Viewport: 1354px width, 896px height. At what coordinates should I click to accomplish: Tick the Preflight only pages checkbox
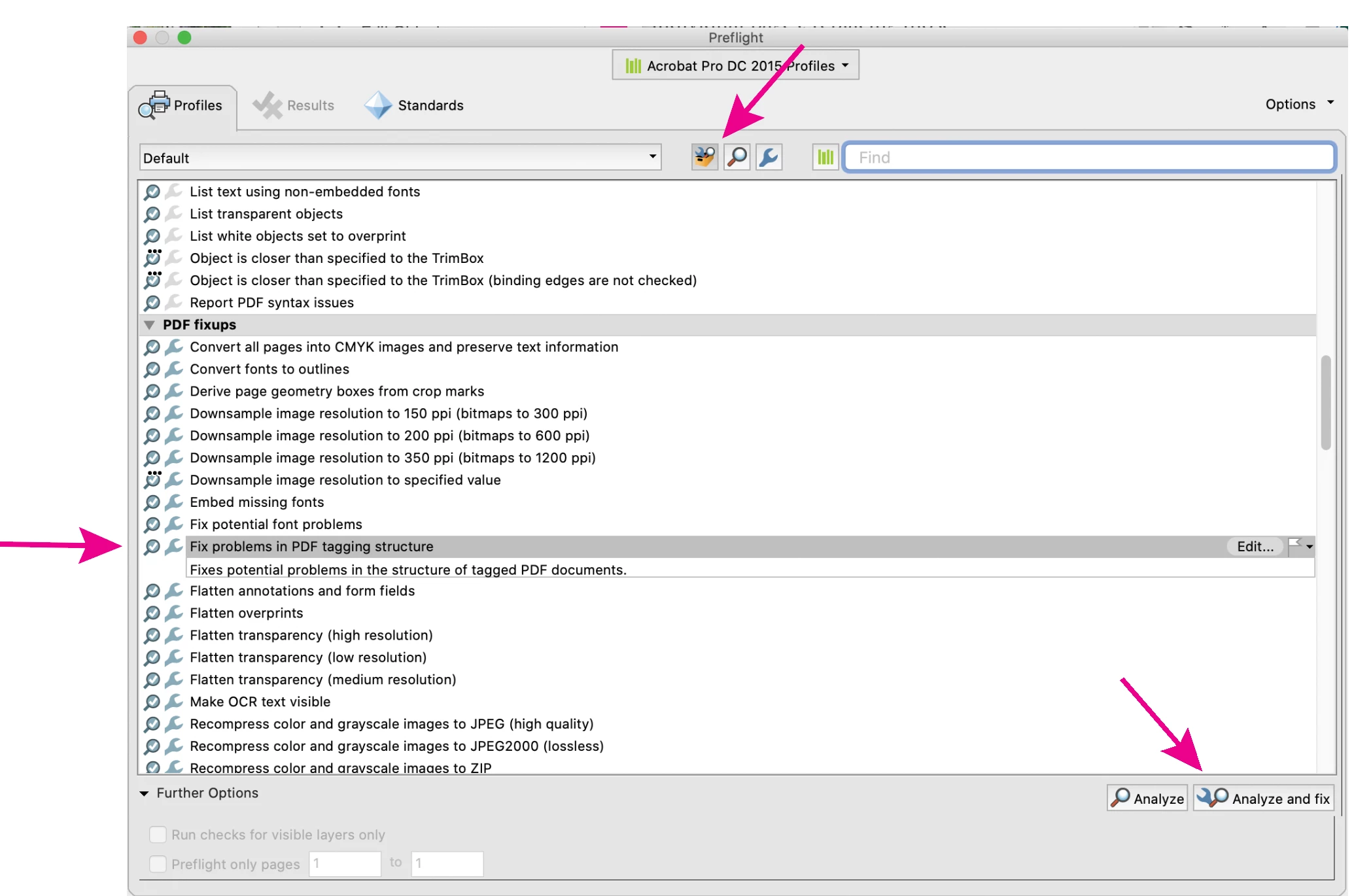coord(158,864)
